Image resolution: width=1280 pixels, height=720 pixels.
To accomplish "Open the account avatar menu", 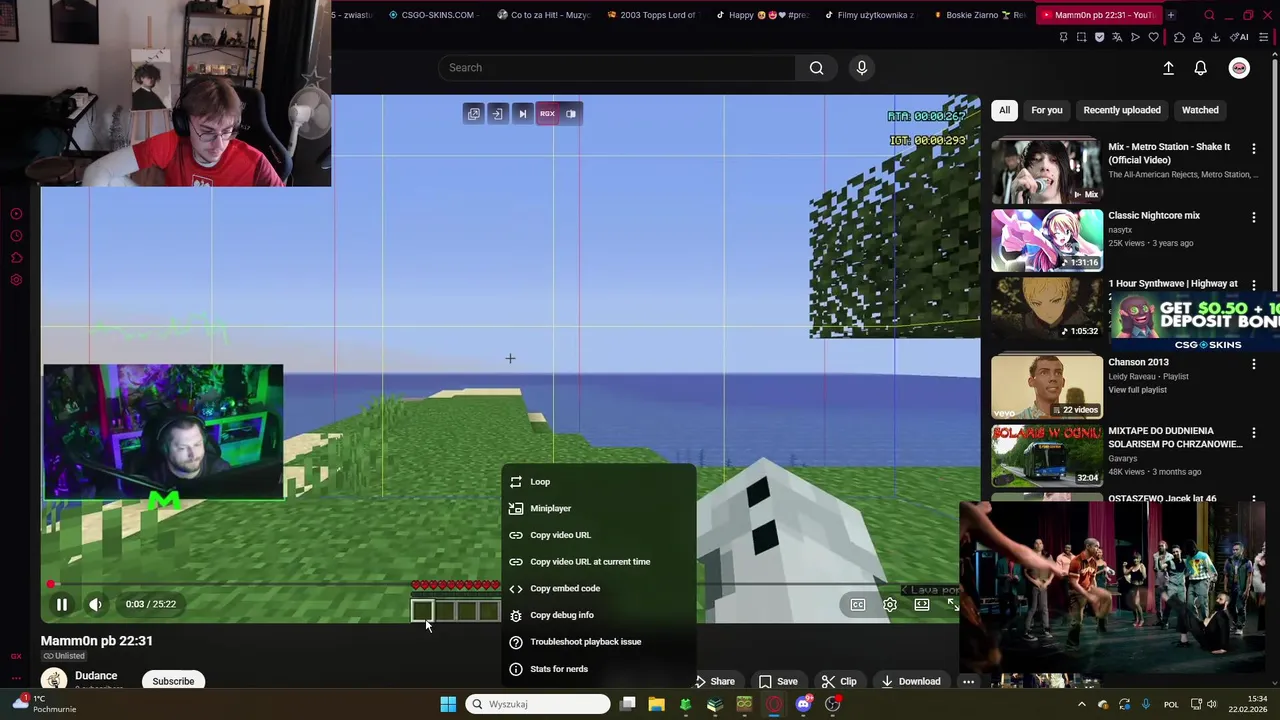I will coord(1239,68).
